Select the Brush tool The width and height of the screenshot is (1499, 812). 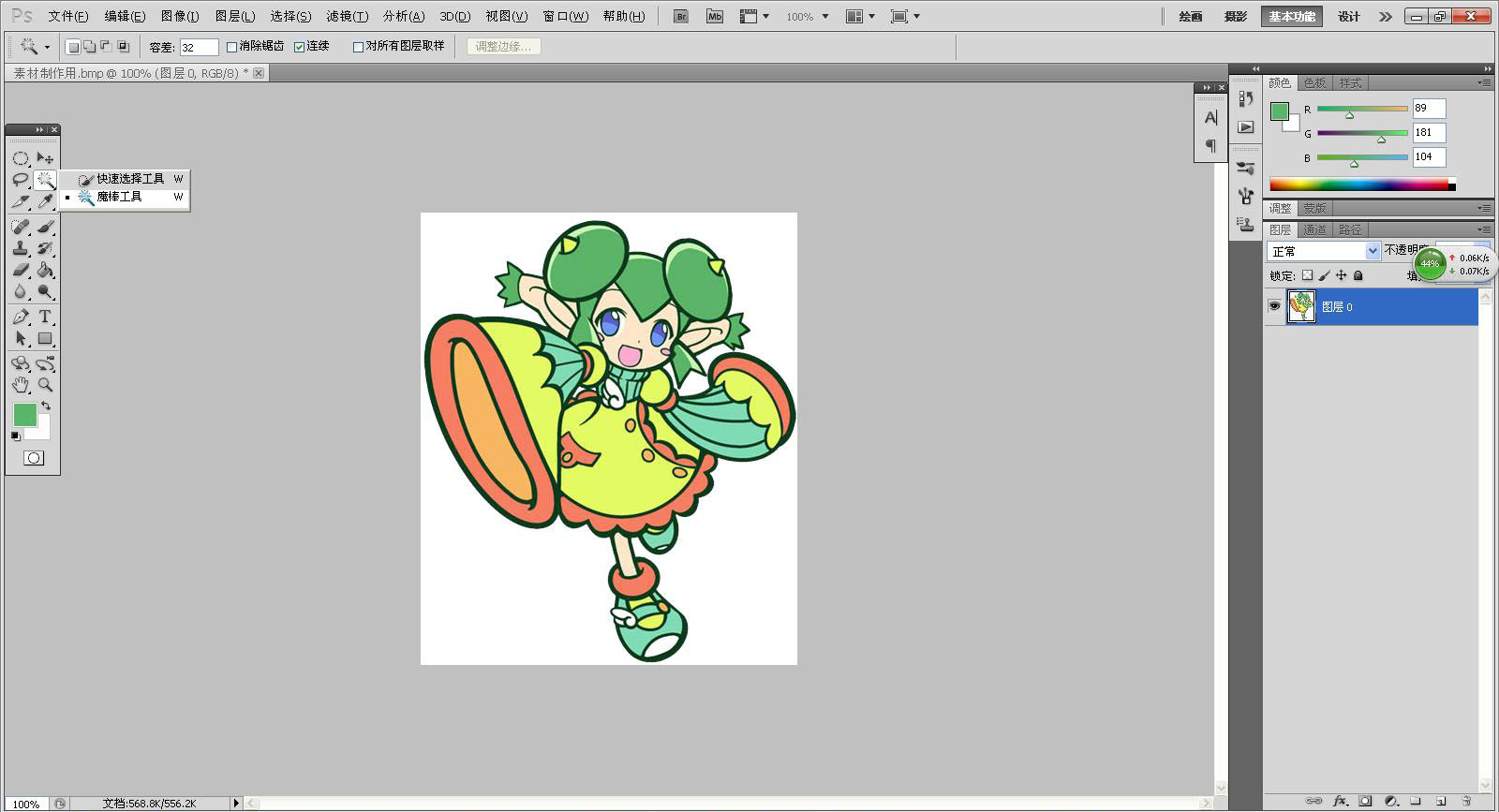[x=45, y=227]
